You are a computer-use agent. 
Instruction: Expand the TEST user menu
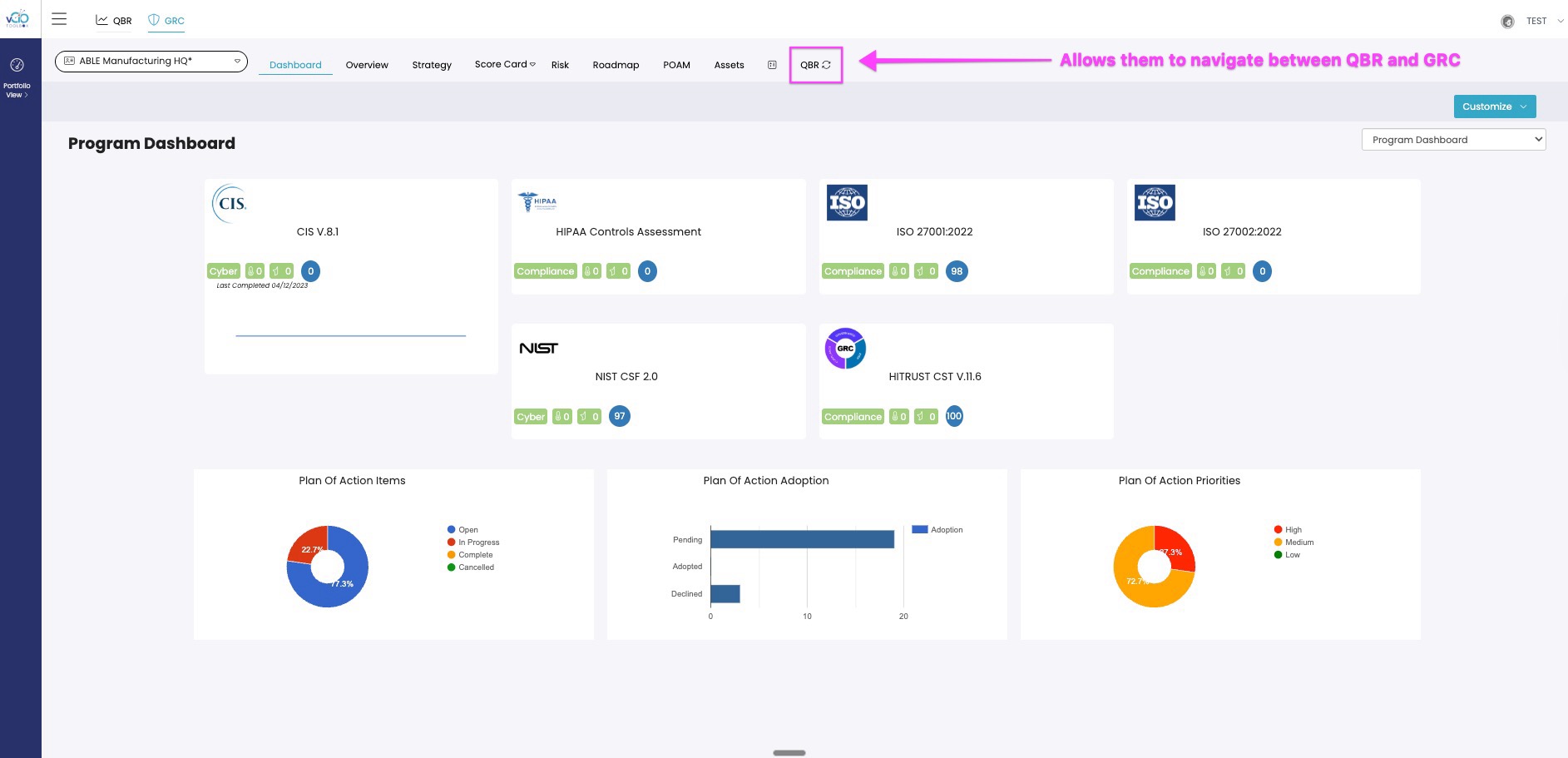1545,22
